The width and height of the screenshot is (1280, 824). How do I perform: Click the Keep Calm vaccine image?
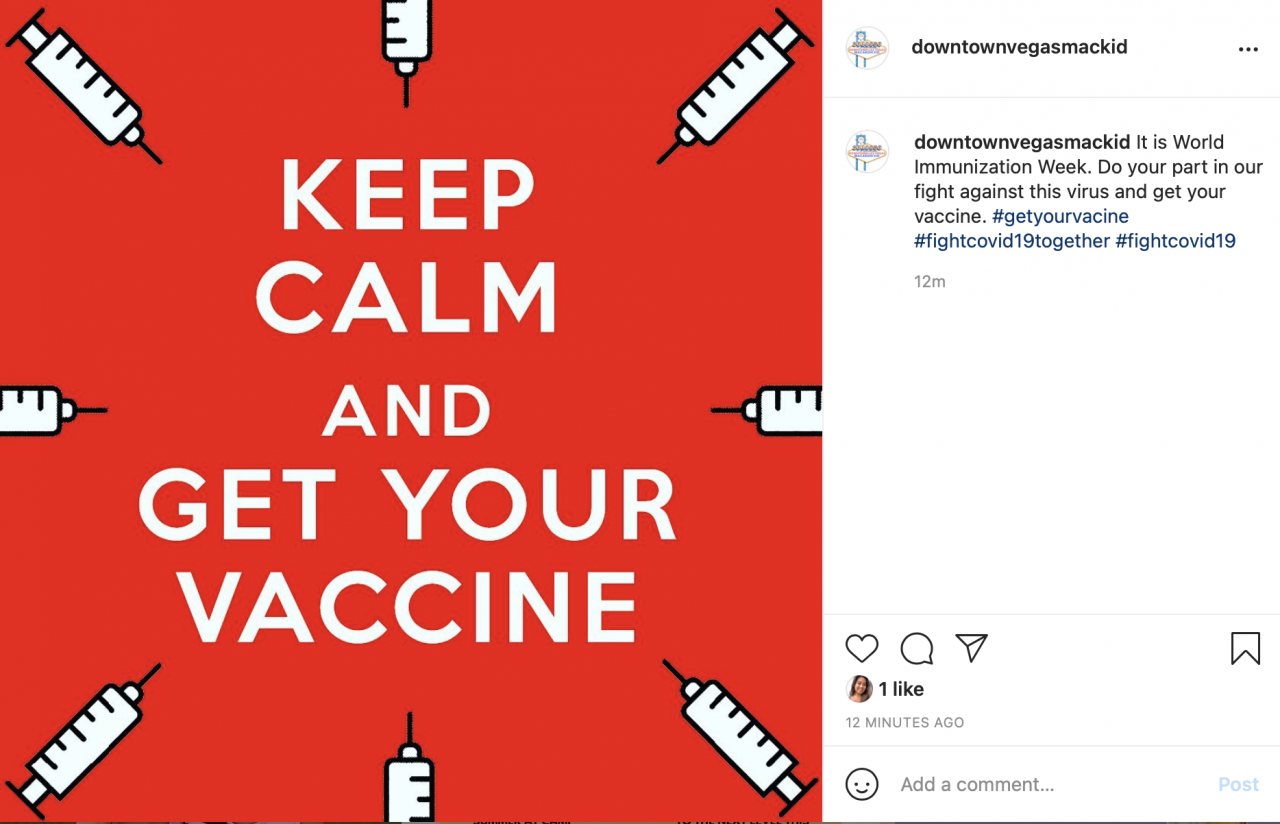411,412
